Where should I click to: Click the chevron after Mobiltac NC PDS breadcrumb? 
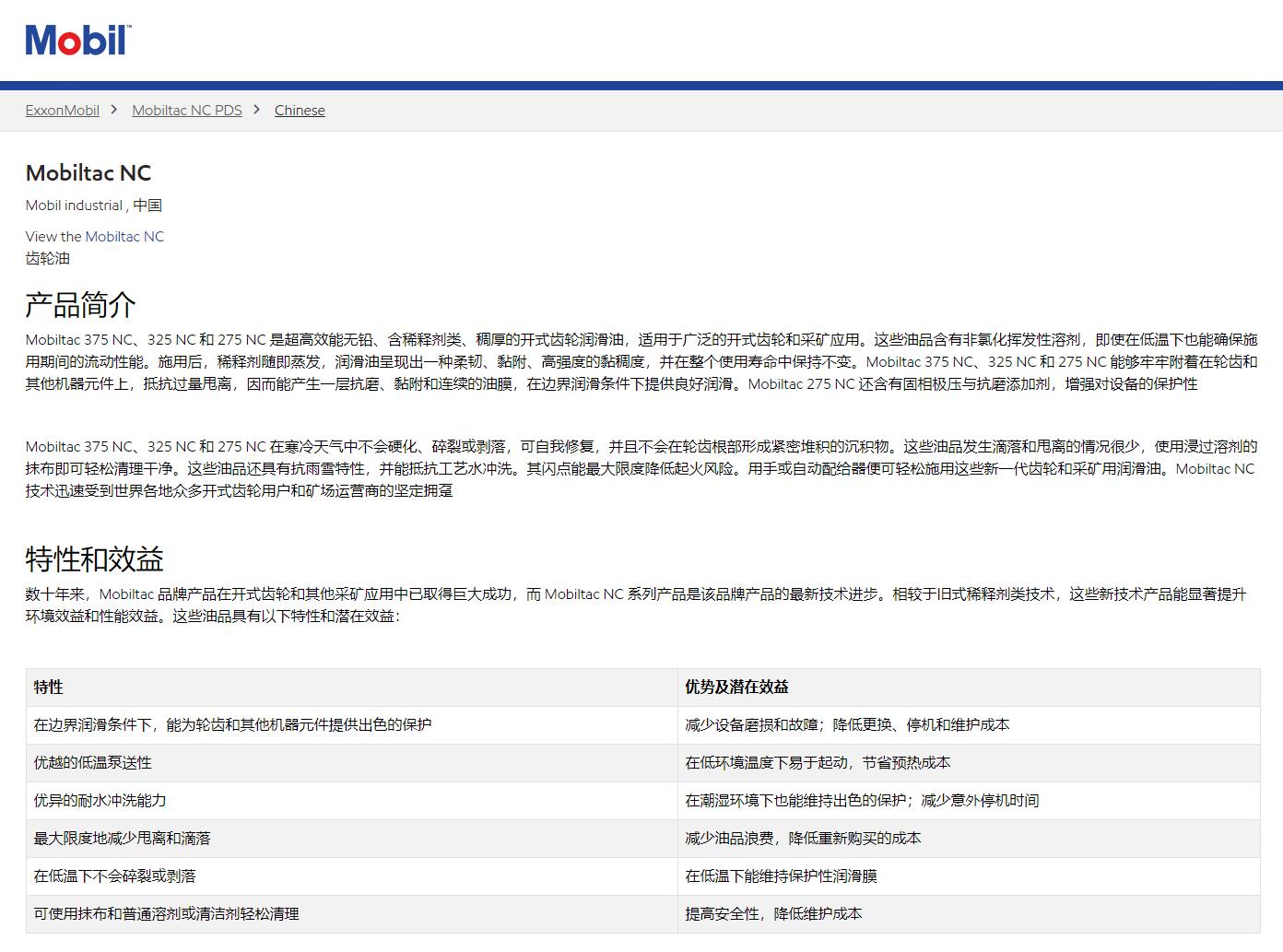[x=257, y=110]
